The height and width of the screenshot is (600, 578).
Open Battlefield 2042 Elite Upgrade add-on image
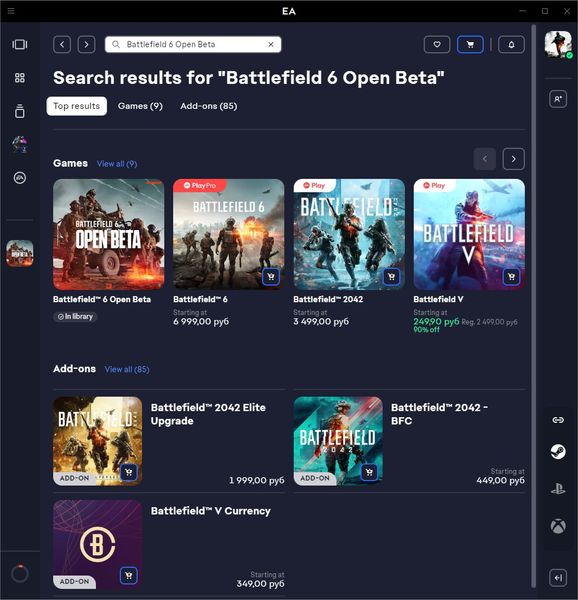(x=98, y=441)
